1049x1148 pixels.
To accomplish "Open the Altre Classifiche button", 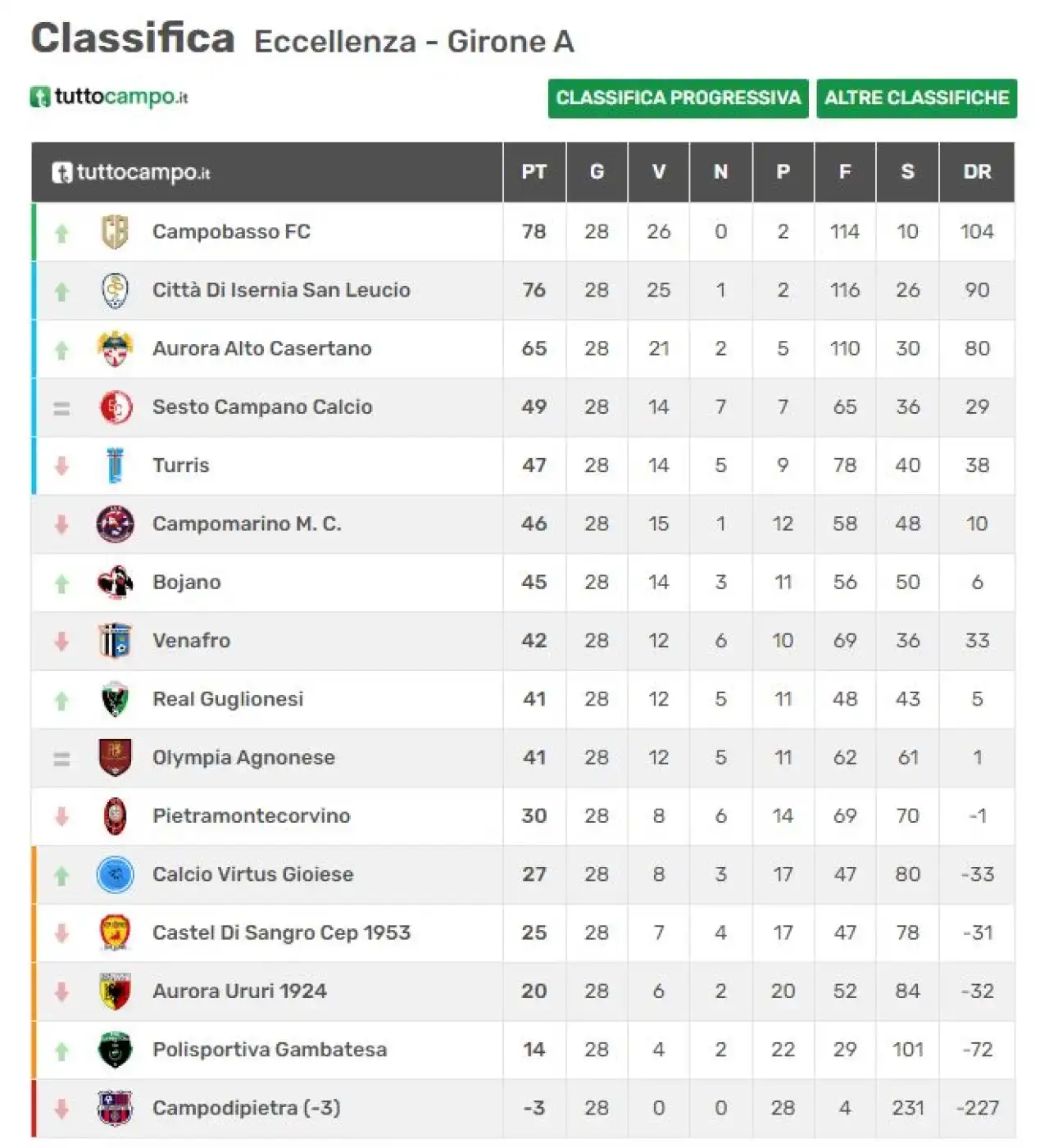I will pos(916,98).
